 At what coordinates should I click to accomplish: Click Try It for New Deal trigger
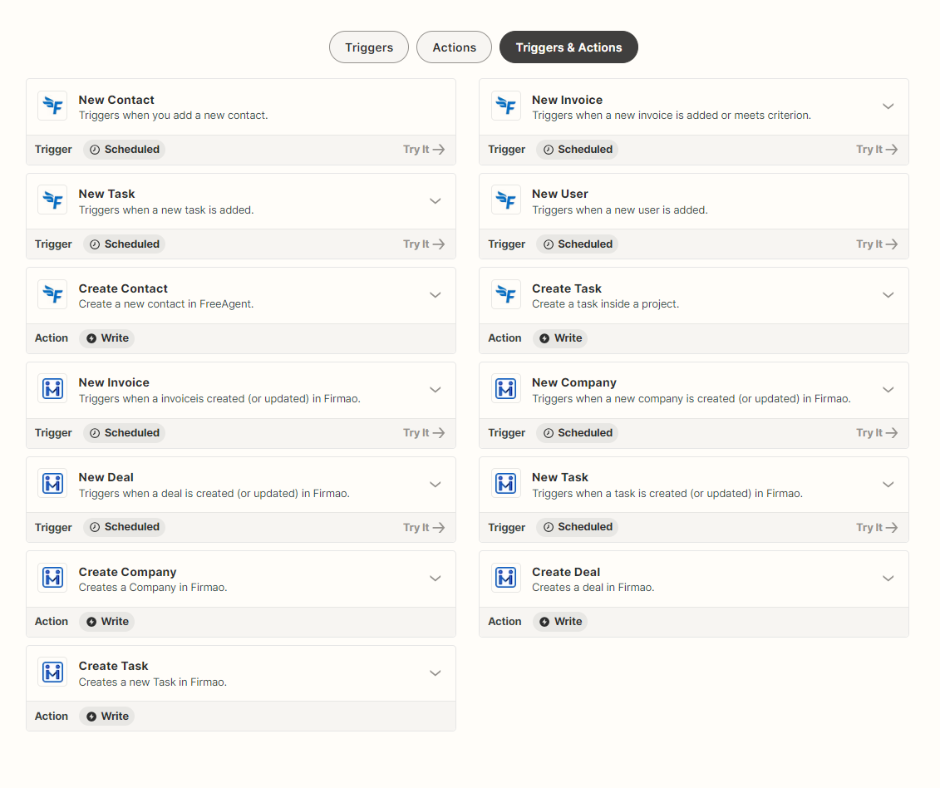(x=424, y=527)
